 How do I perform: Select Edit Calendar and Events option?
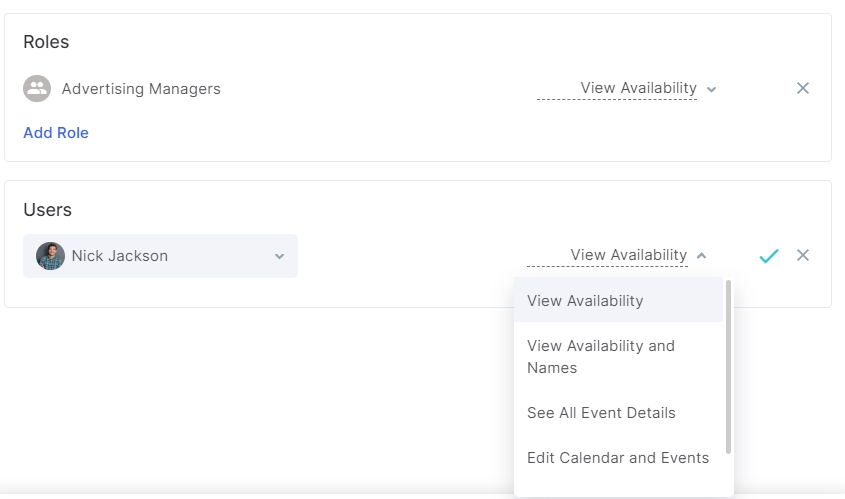click(x=618, y=458)
